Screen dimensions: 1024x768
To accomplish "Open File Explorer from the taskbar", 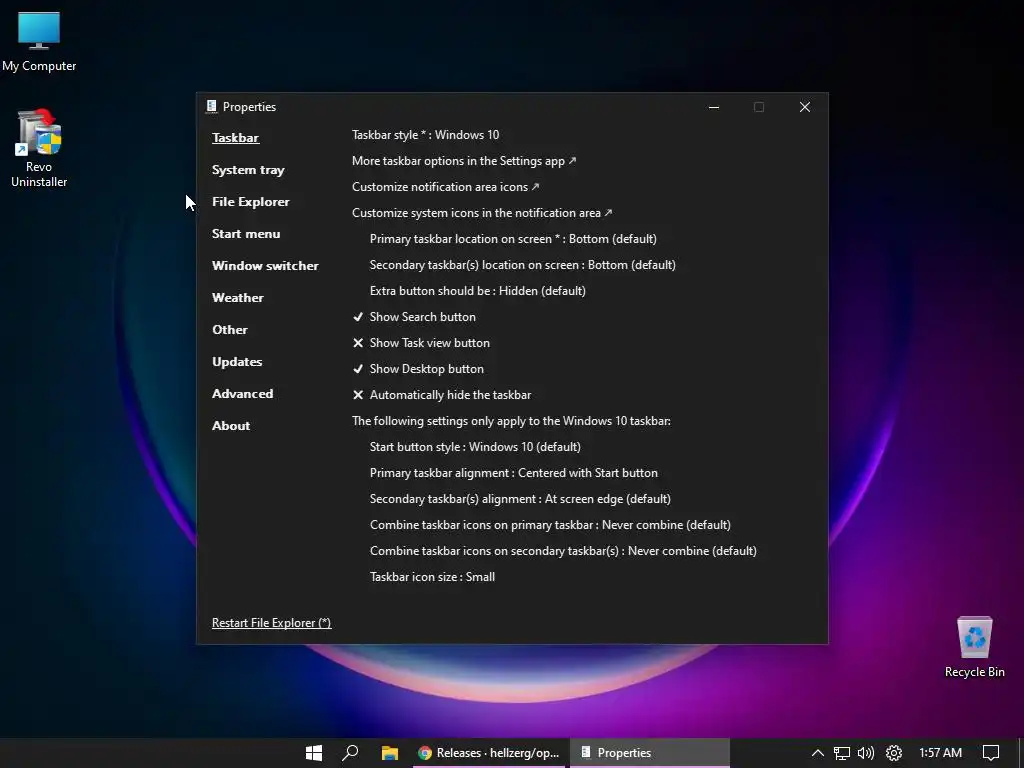I will [390, 753].
